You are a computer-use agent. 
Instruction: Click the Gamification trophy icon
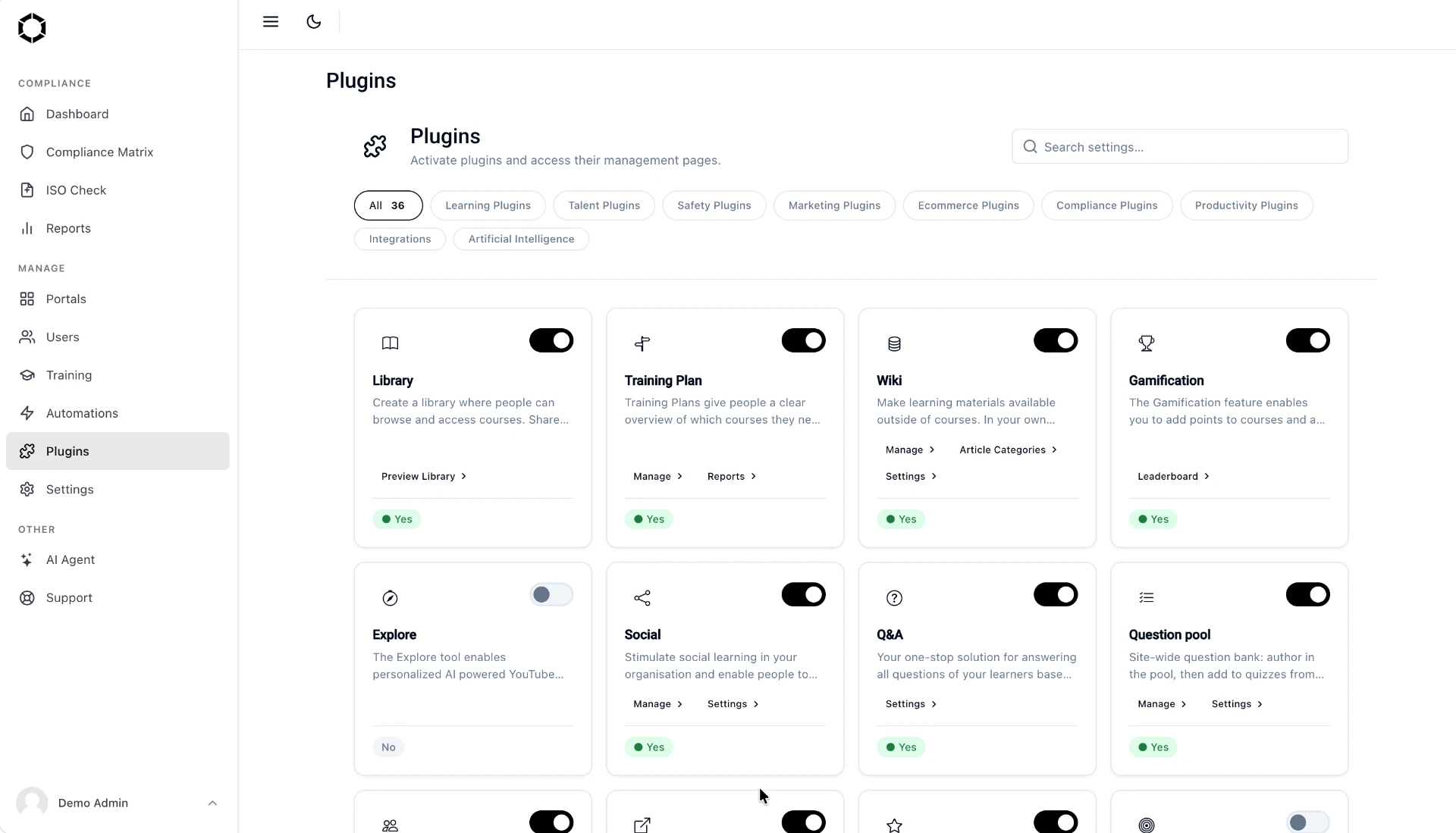(x=1147, y=343)
